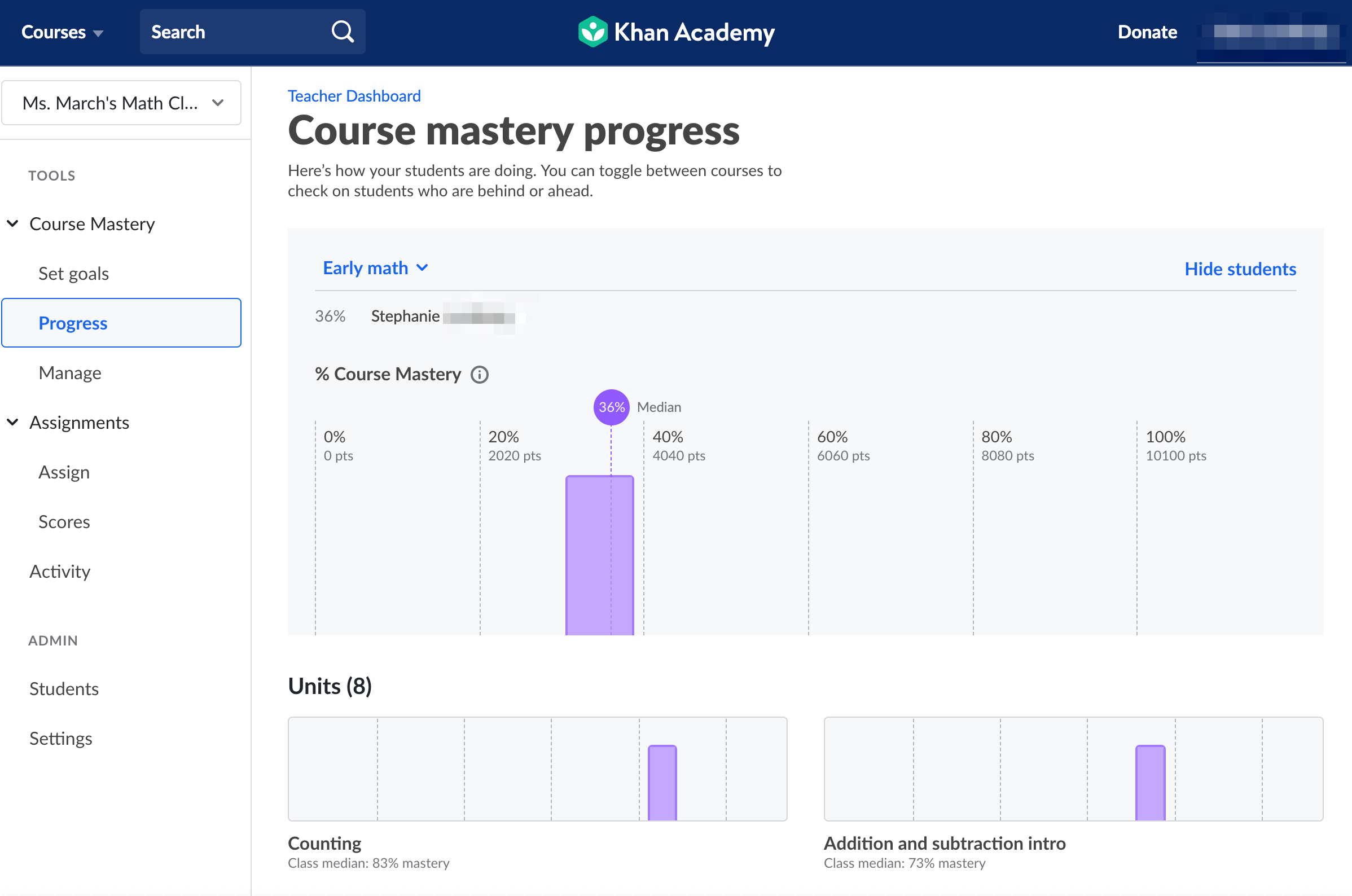Screen dimensions: 1352x896
Task: Toggle Hide students
Action: point(1240,269)
